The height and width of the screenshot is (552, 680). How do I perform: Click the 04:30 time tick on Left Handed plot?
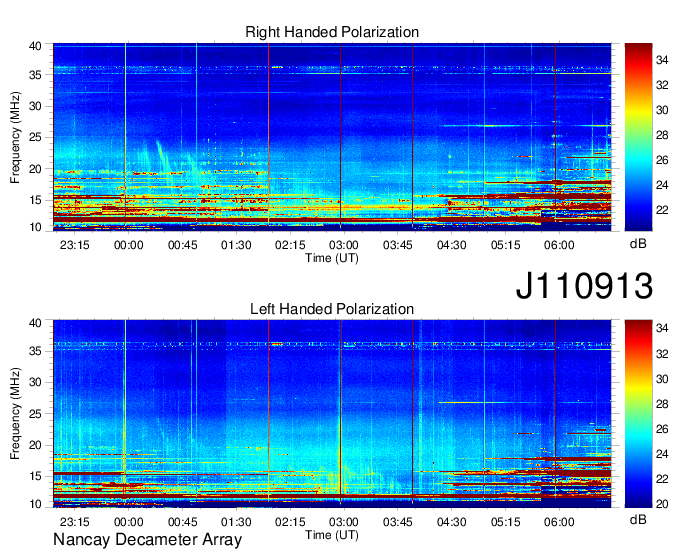(x=451, y=522)
